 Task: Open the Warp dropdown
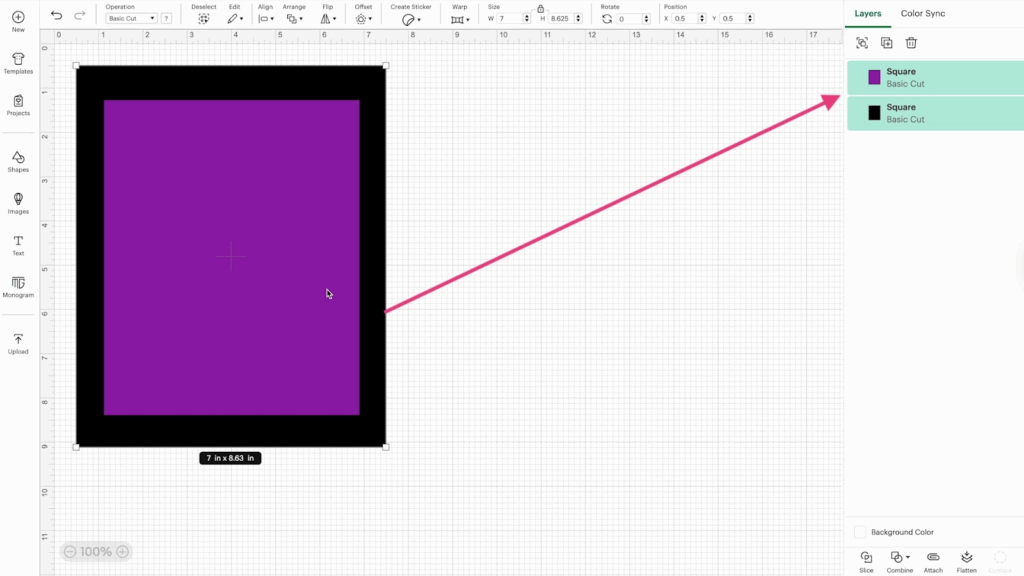pos(460,20)
